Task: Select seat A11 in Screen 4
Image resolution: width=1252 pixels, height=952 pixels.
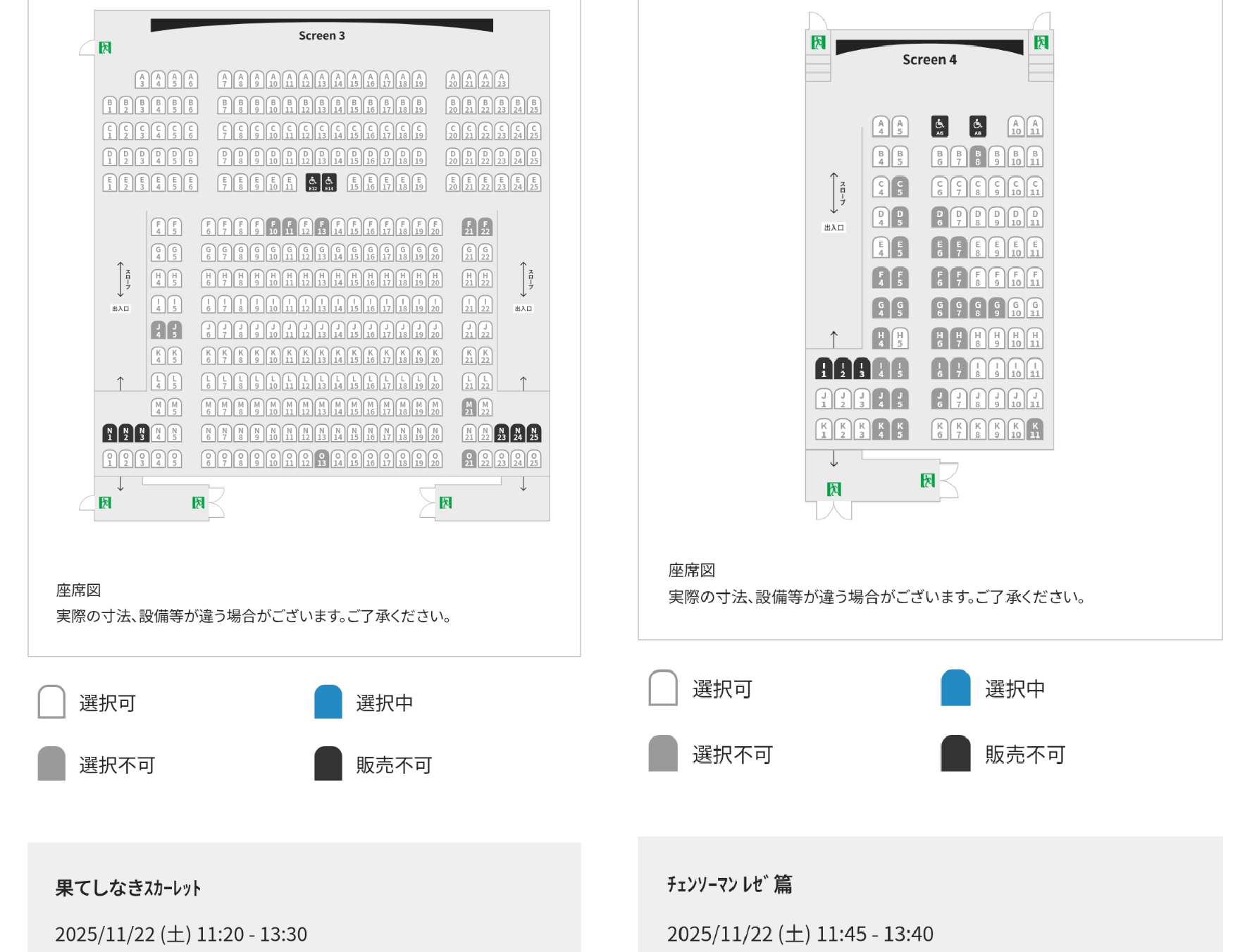Action: pyautogui.click(x=1034, y=127)
